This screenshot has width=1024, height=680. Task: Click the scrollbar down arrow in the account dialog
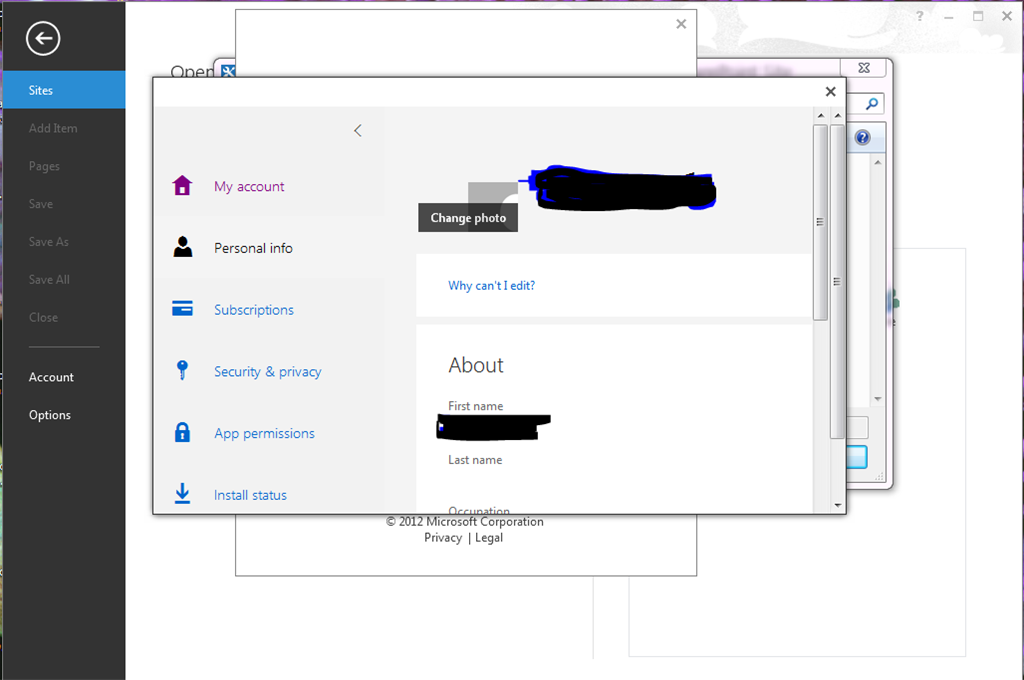tap(838, 506)
